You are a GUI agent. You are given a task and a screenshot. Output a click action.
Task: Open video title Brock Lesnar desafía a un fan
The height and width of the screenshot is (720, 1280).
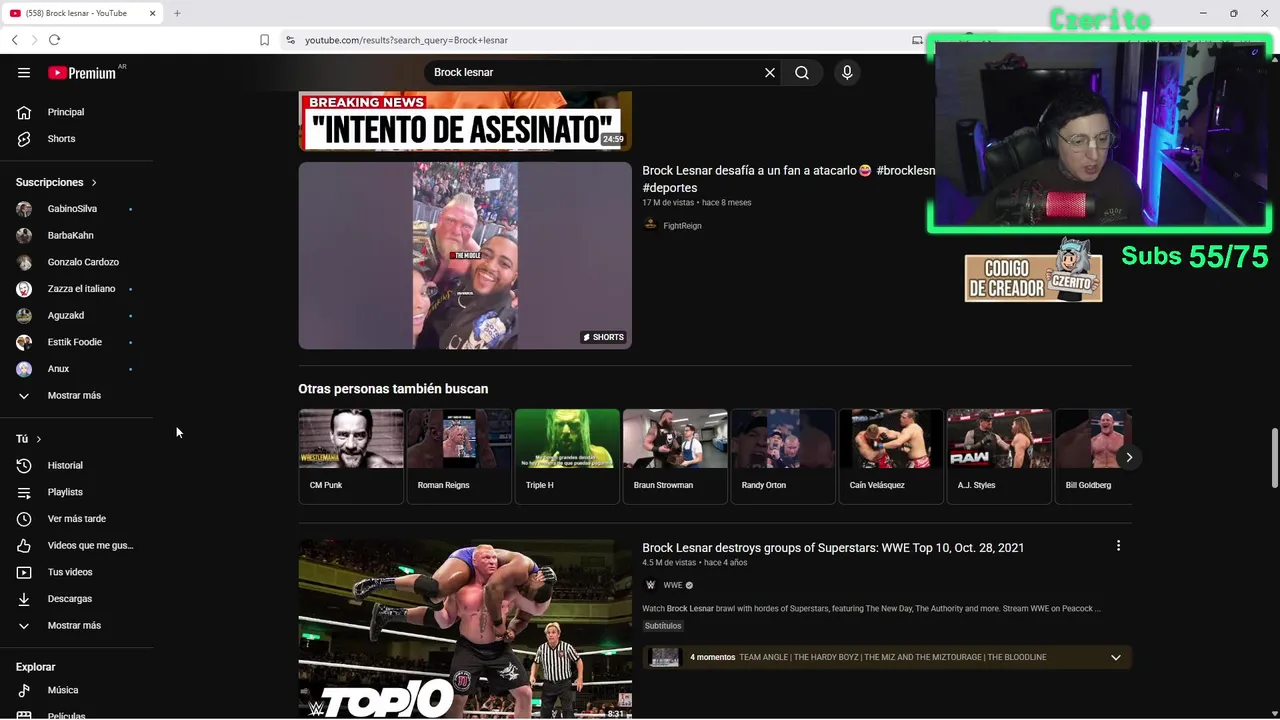[788, 179]
